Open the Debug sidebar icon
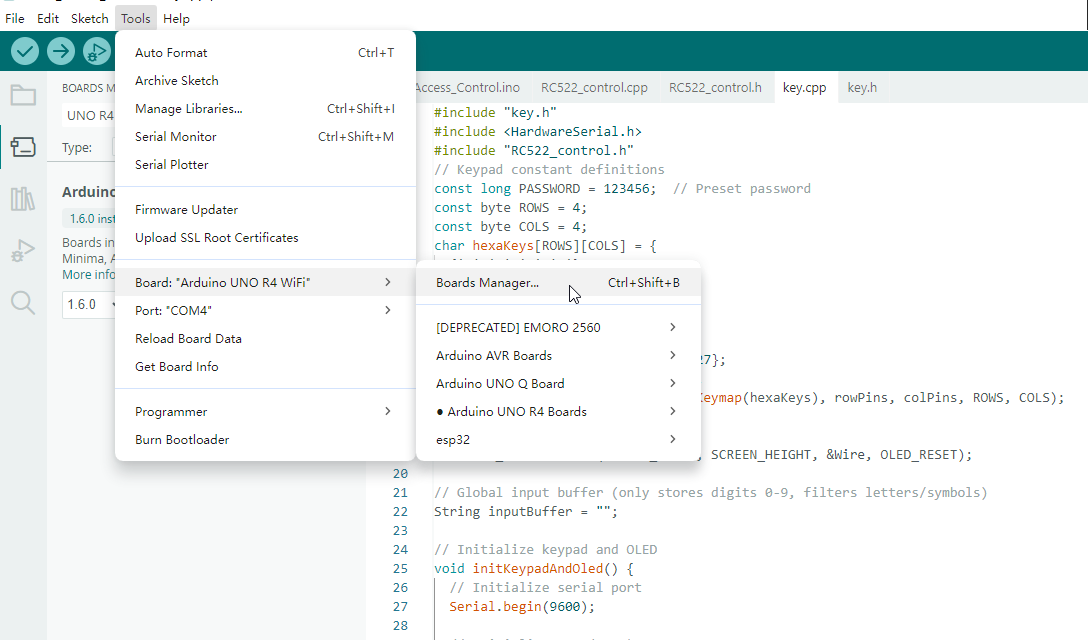1088x640 pixels. click(x=23, y=251)
